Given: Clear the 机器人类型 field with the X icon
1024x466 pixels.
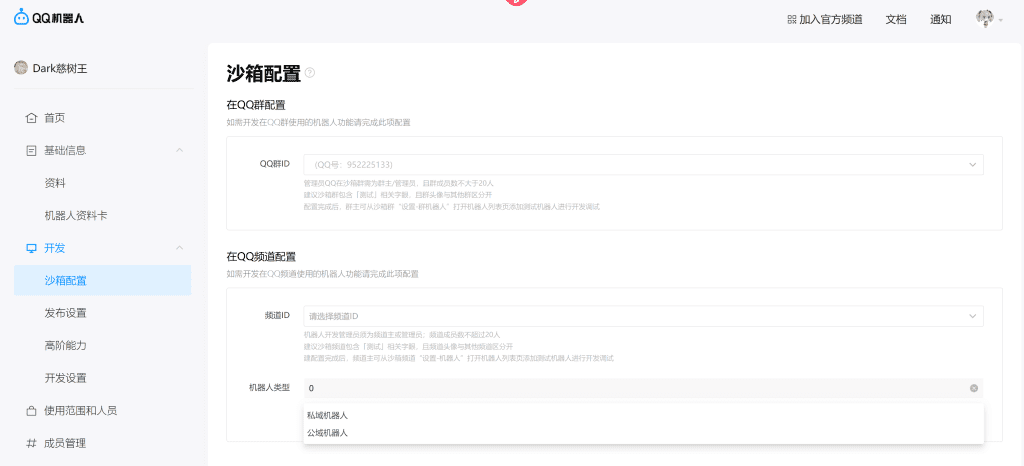Looking at the screenshot, I should [x=973, y=388].
